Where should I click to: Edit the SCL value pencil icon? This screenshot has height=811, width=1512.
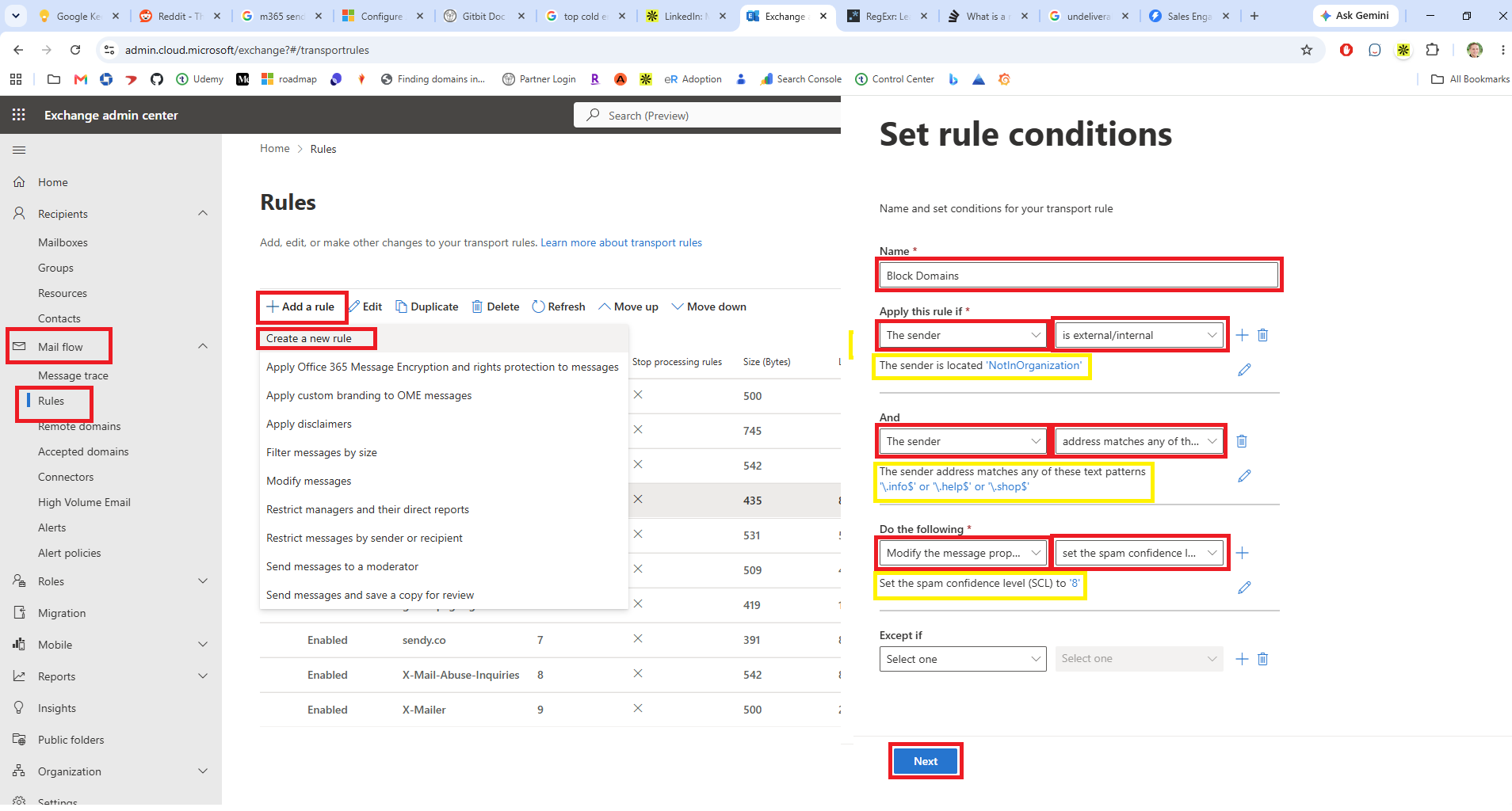[1244, 588]
